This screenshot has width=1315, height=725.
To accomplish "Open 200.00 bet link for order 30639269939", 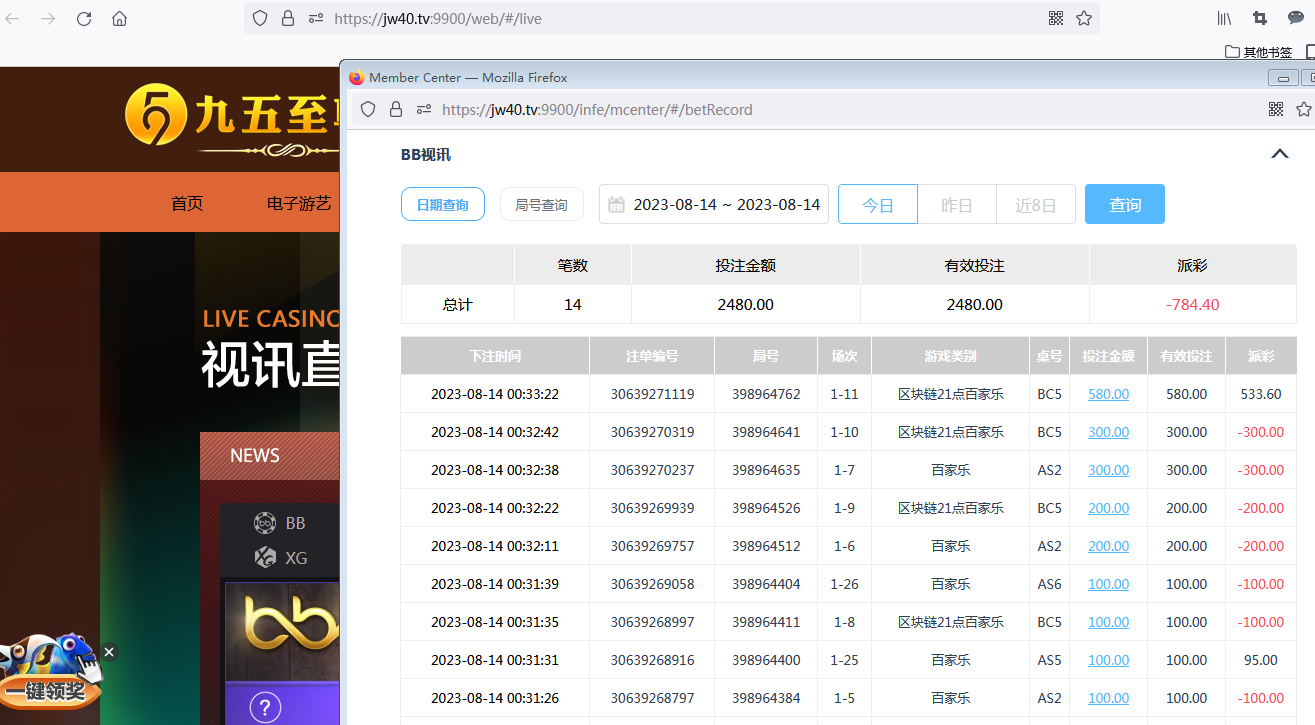I will (1108, 508).
